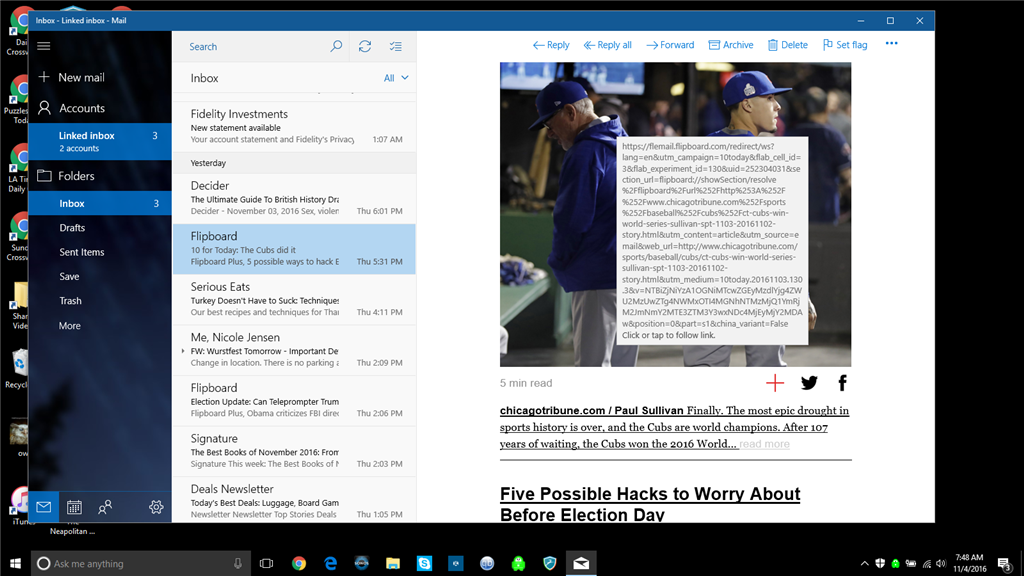
Task: Share the Cubs article to Twitter
Action: [809, 382]
